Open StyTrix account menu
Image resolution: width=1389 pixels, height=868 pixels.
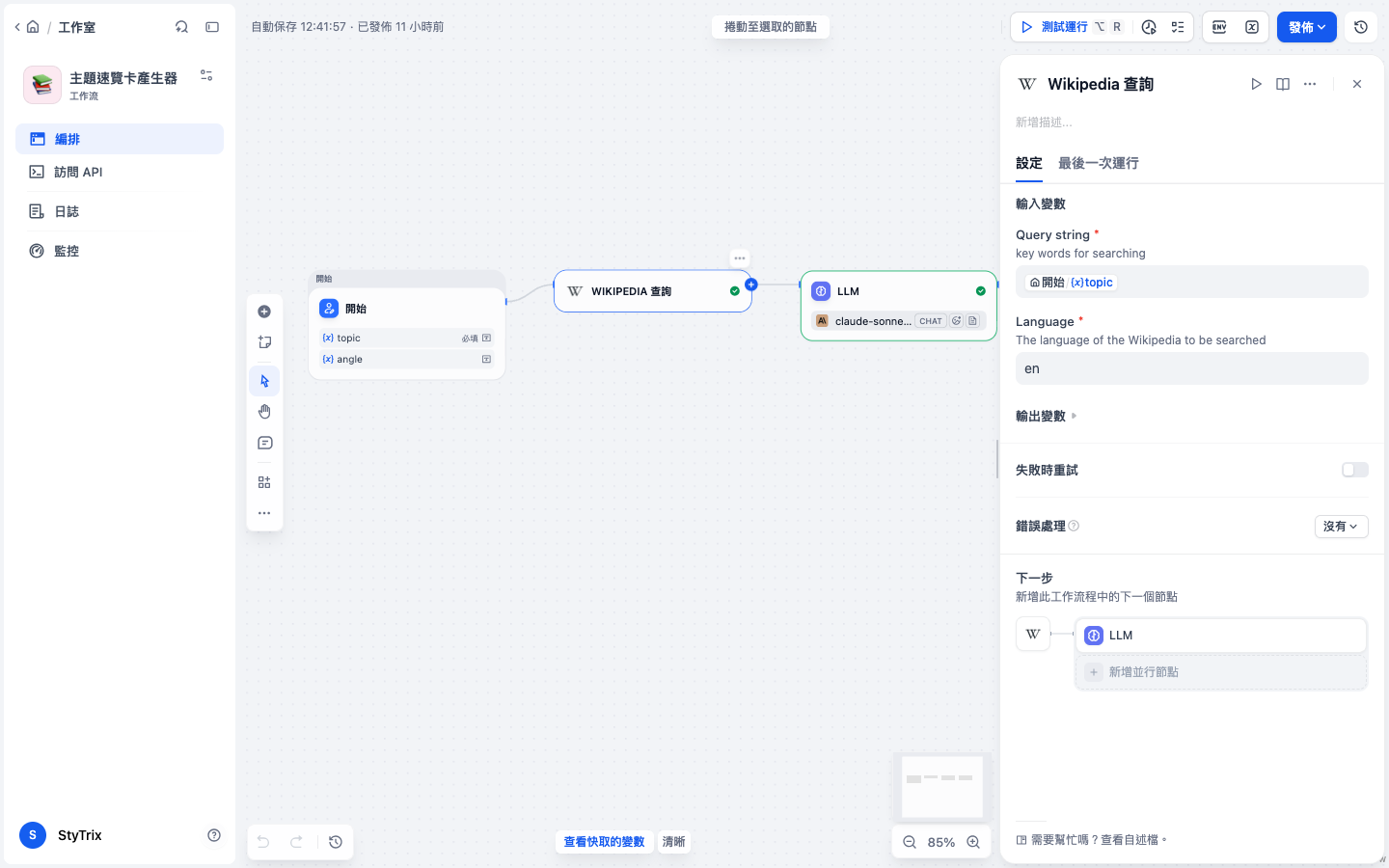pos(61,835)
